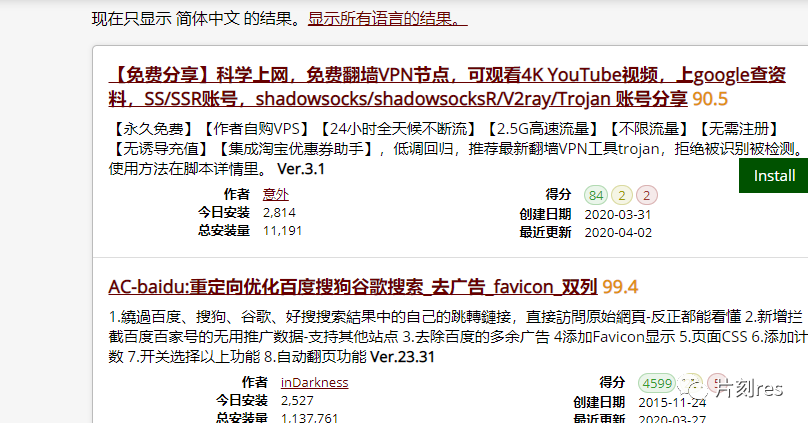Click the Ver.3.1 version text
Viewport: 808px width, 423px height.
(x=301, y=169)
